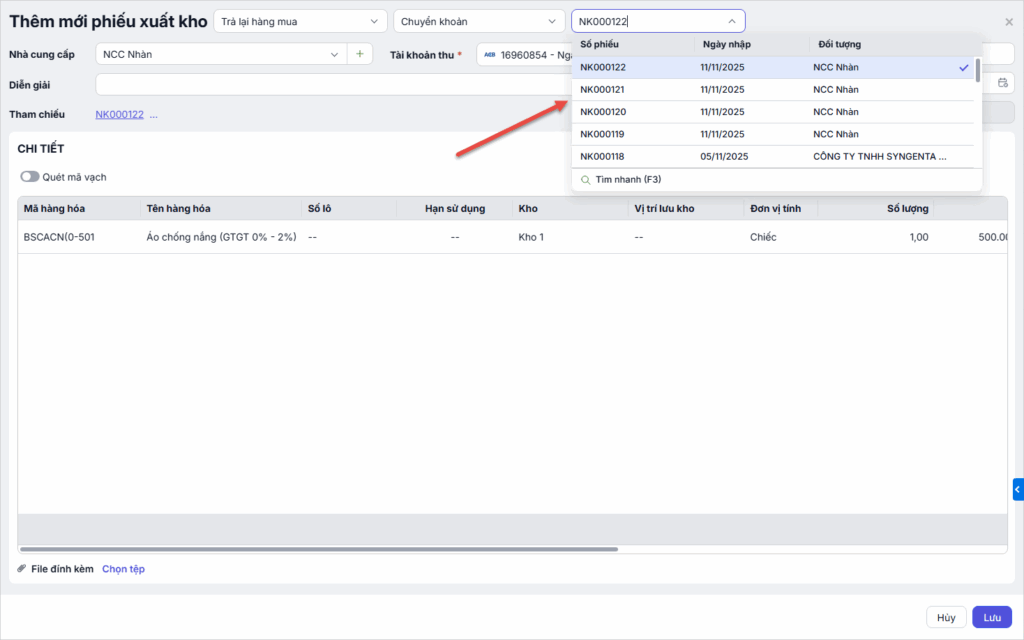The image size is (1024, 640).
Task: Click the Áo chống nắng product name cell
Action: (221, 237)
